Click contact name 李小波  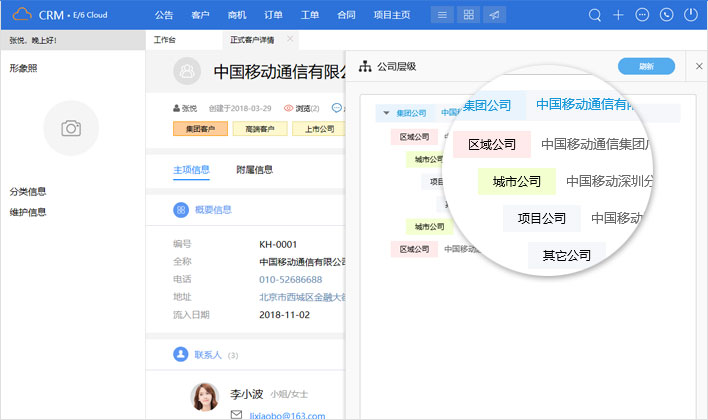tap(247, 394)
